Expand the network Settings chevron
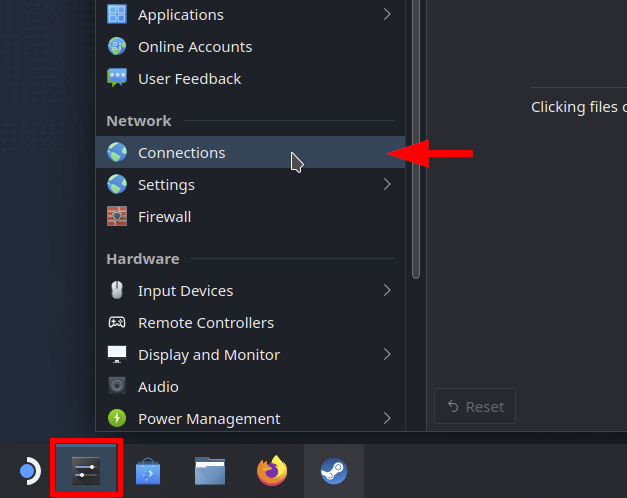The height and width of the screenshot is (498, 627). (x=387, y=184)
